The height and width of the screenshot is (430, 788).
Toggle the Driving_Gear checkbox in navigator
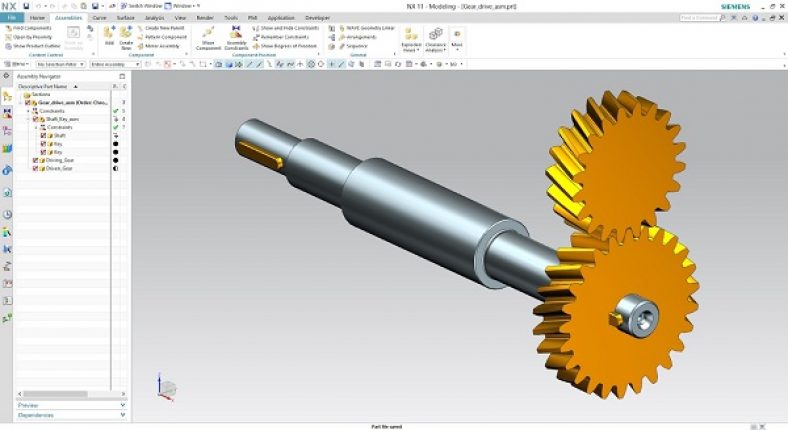click(x=37, y=160)
